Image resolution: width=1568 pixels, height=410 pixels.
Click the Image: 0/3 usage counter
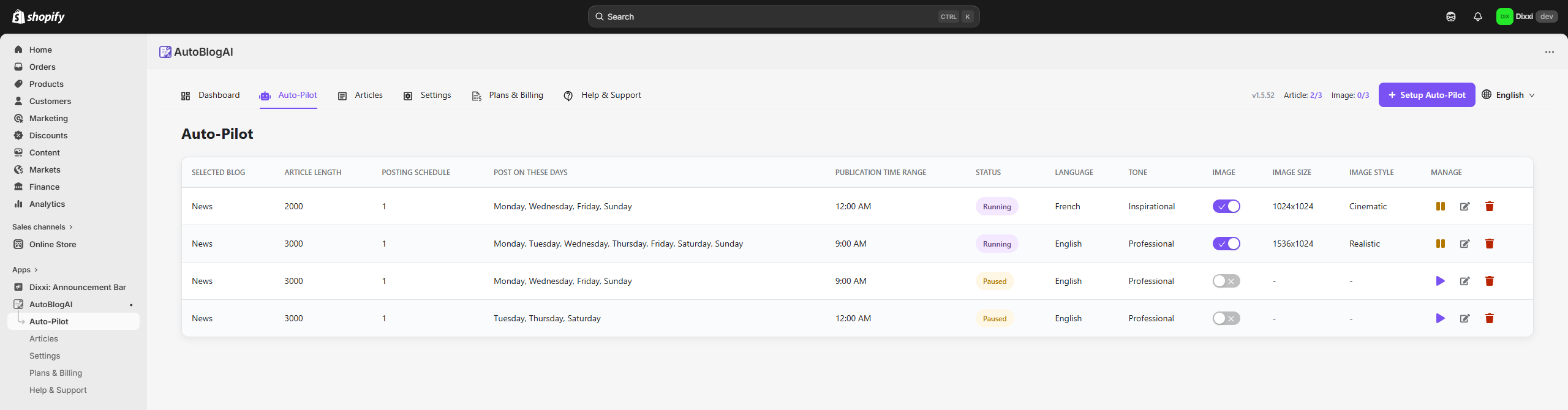1350,95
